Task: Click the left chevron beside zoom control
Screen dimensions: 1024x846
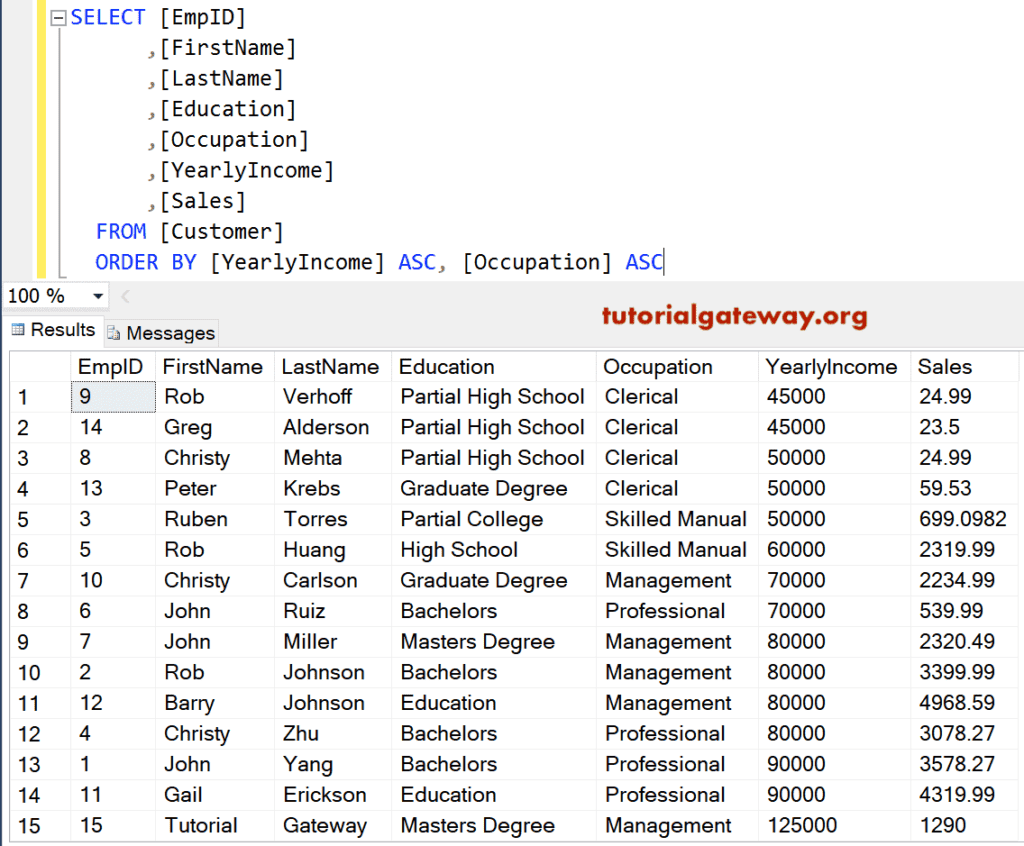Action: 124,296
